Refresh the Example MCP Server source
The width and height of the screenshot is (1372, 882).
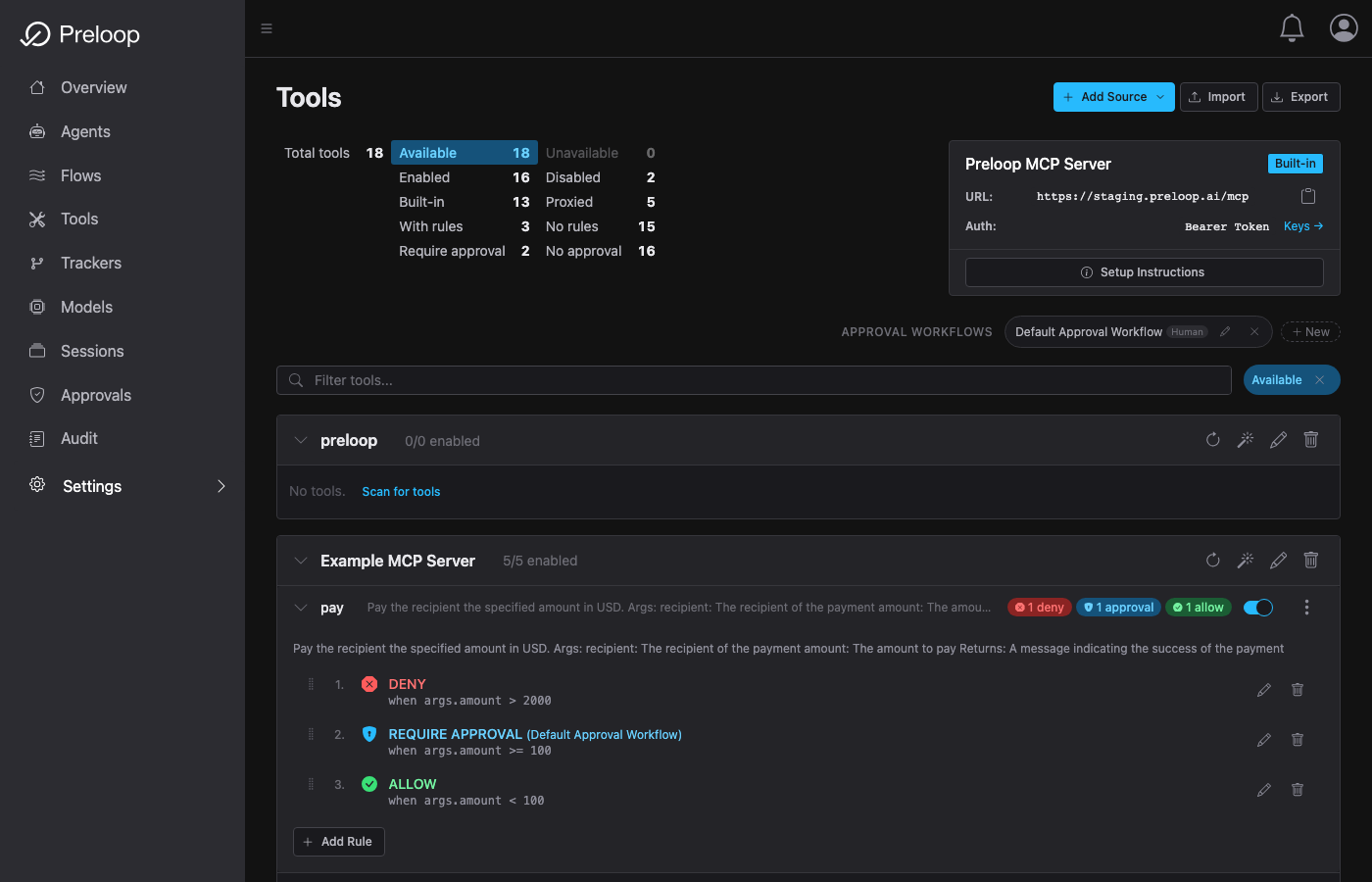(x=1213, y=561)
